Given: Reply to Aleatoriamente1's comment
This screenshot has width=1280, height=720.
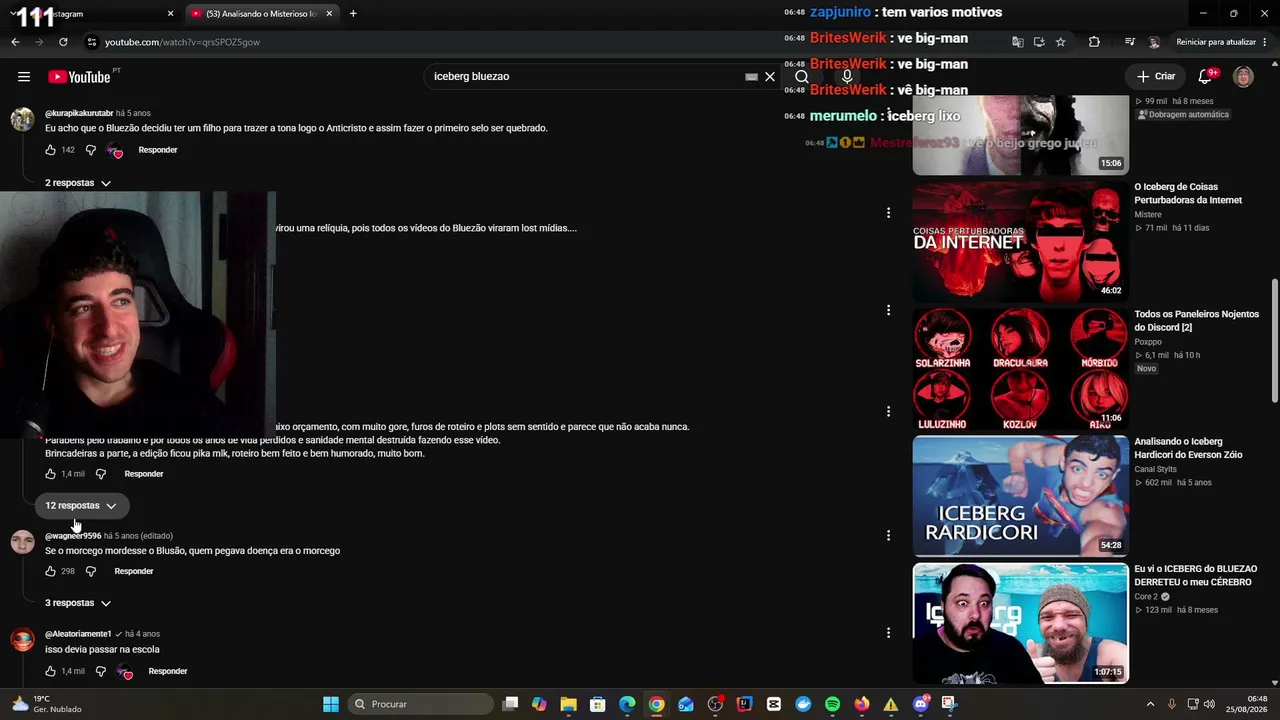Looking at the screenshot, I should pos(168,671).
